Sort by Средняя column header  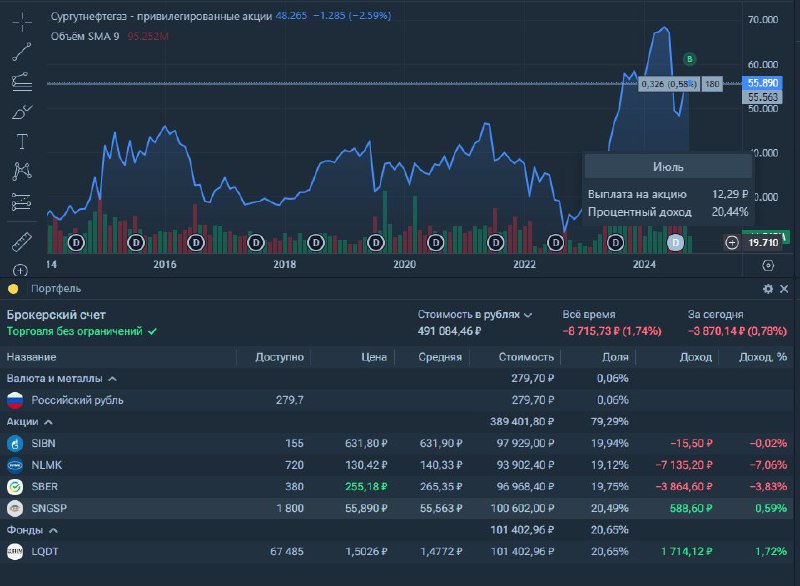[x=440, y=357]
